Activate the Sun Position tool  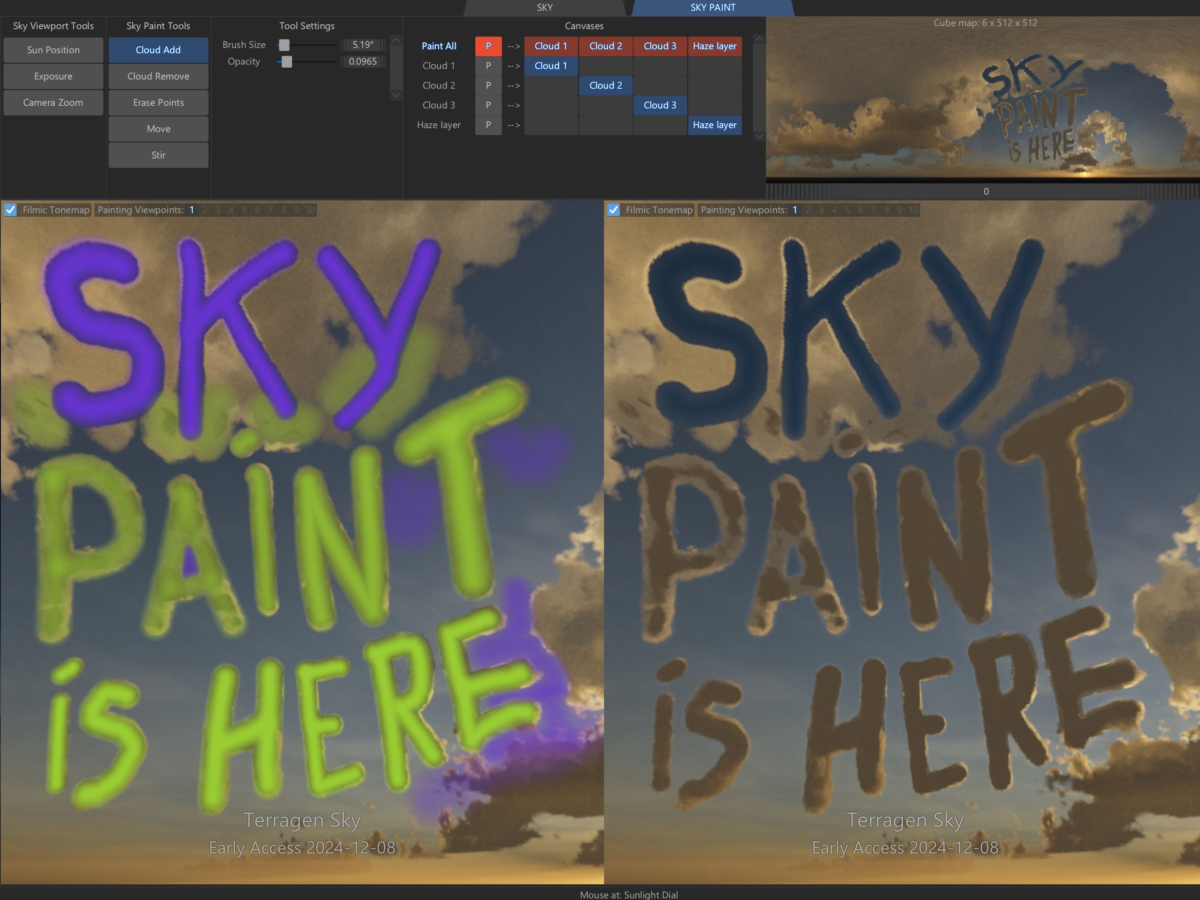(53, 50)
